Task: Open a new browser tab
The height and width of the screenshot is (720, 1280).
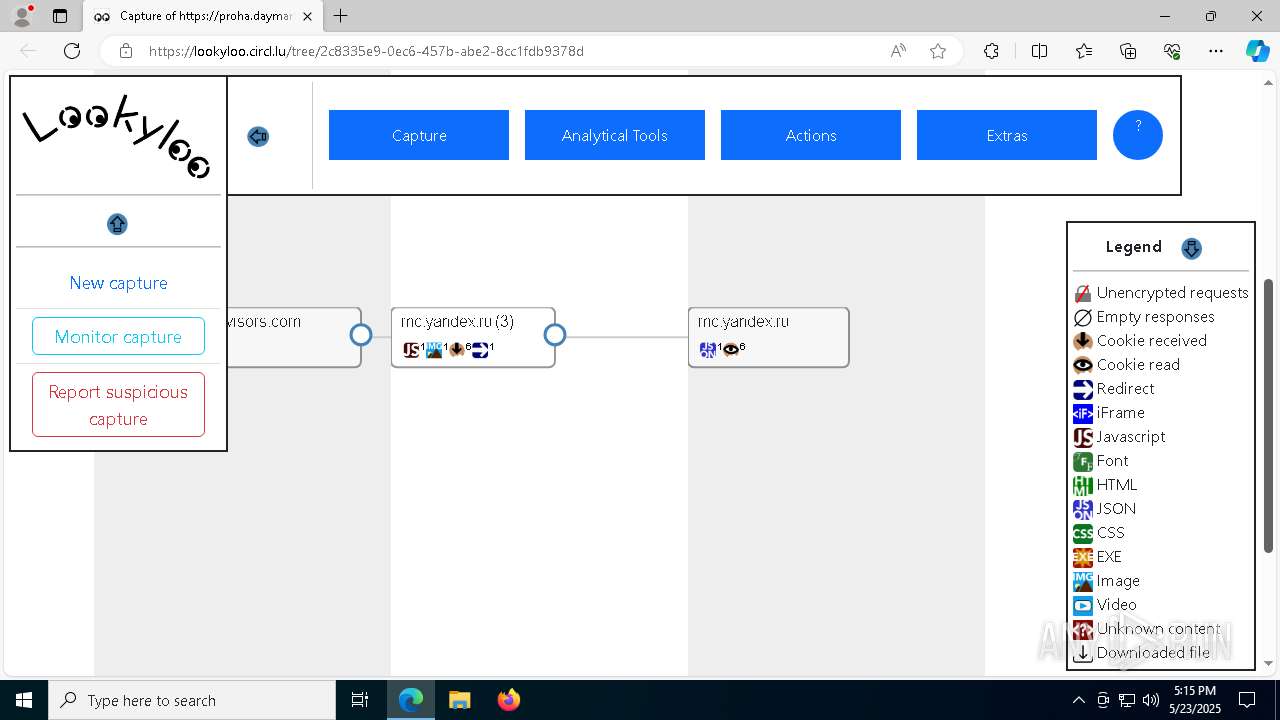Action: pyautogui.click(x=341, y=16)
